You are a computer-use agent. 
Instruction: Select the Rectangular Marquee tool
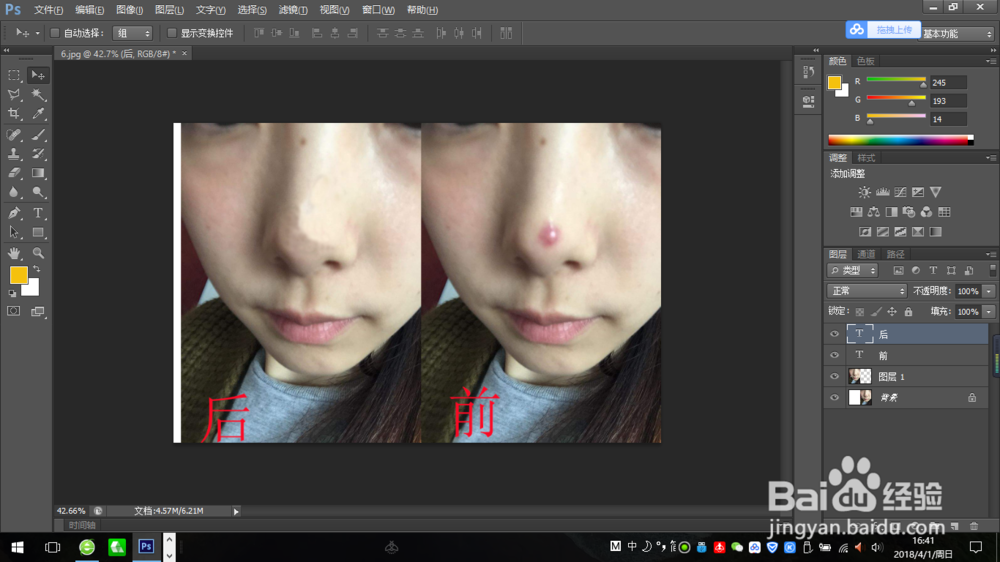point(14,75)
